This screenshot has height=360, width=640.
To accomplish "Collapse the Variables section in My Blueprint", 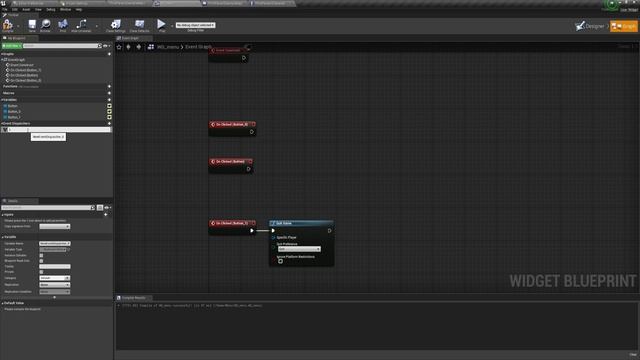I will coord(2,100).
